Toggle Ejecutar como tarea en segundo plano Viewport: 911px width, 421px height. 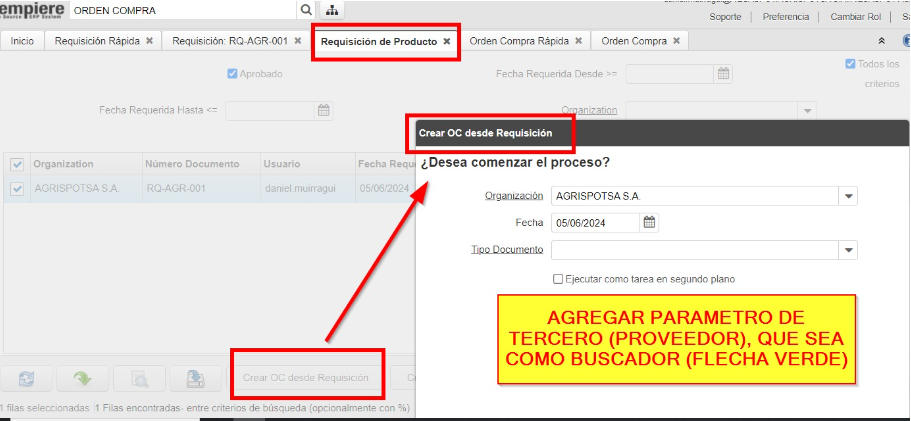(558, 279)
